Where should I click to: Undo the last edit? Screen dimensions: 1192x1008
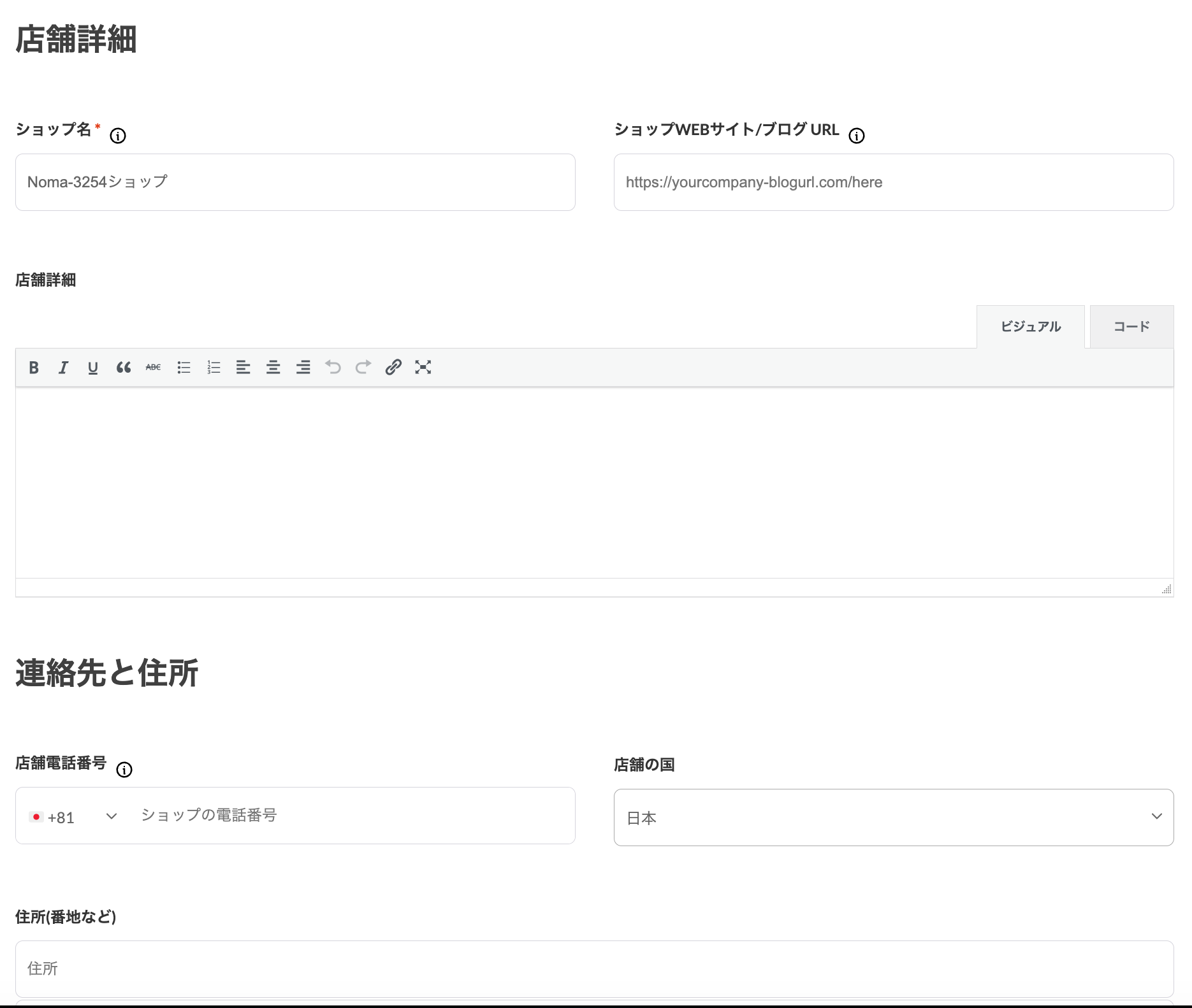point(333,368)
